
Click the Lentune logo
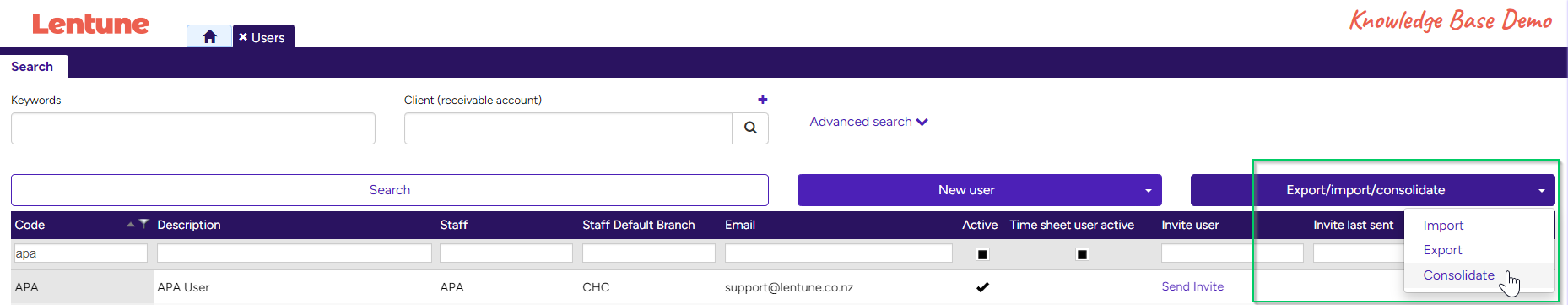[x=90, y=24]
